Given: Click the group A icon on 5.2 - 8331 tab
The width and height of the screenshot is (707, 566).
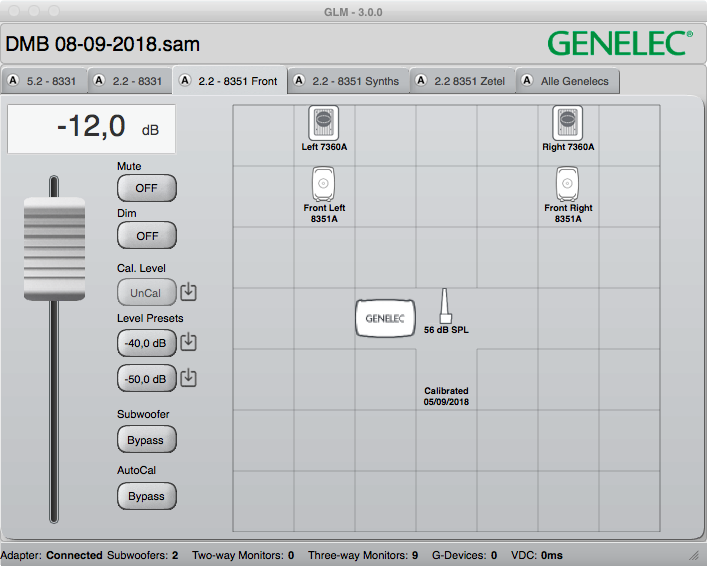Looking at the screenshot, I should click(13, 80).
